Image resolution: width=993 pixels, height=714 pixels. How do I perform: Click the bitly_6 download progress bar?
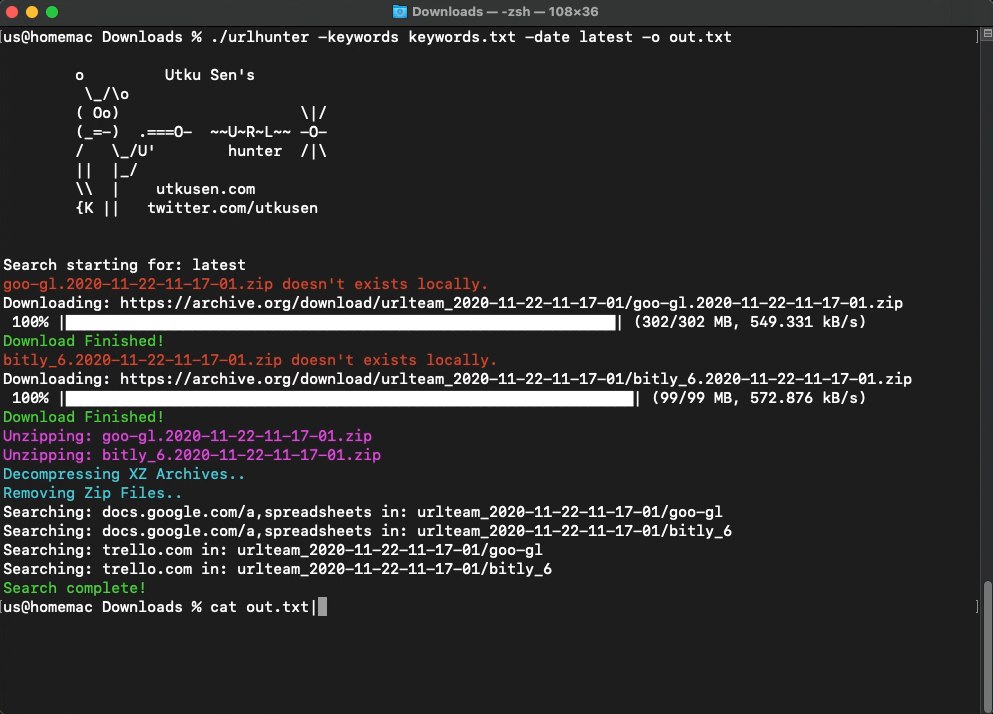[350, 398]
